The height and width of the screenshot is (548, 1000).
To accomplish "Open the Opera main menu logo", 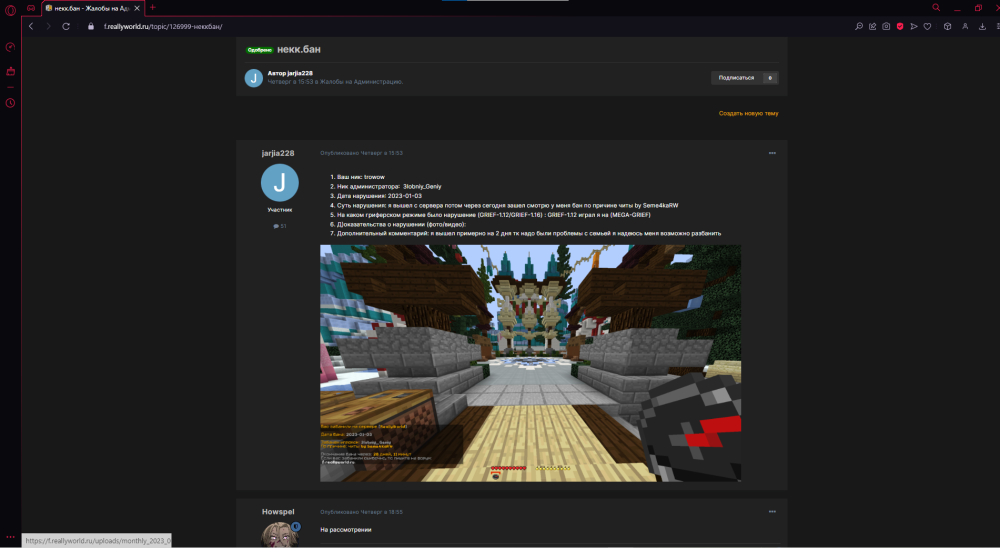I will (x=10, y=10).
